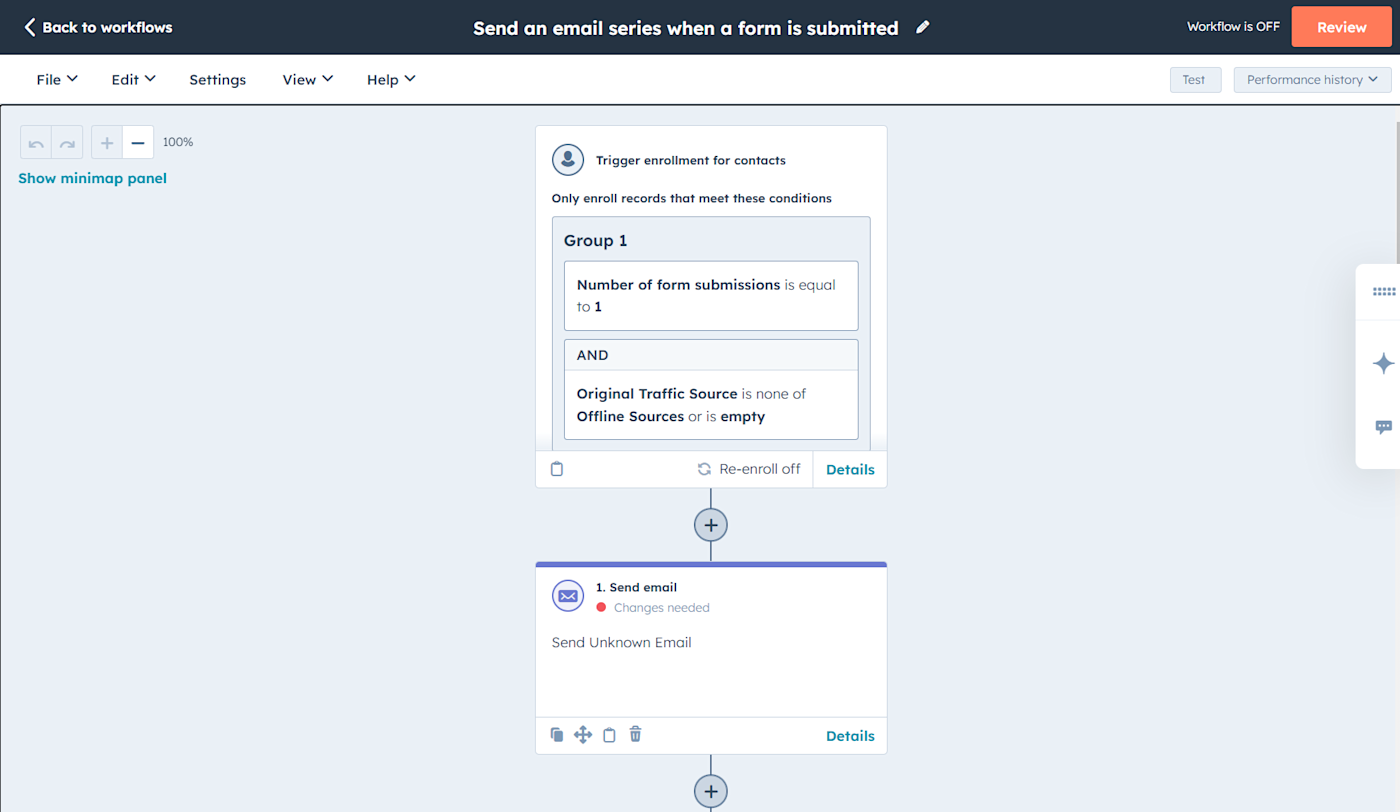Screen dimensions: 1400x812
Task: Open Details of Send email action
Action: (x=850, y=736)
